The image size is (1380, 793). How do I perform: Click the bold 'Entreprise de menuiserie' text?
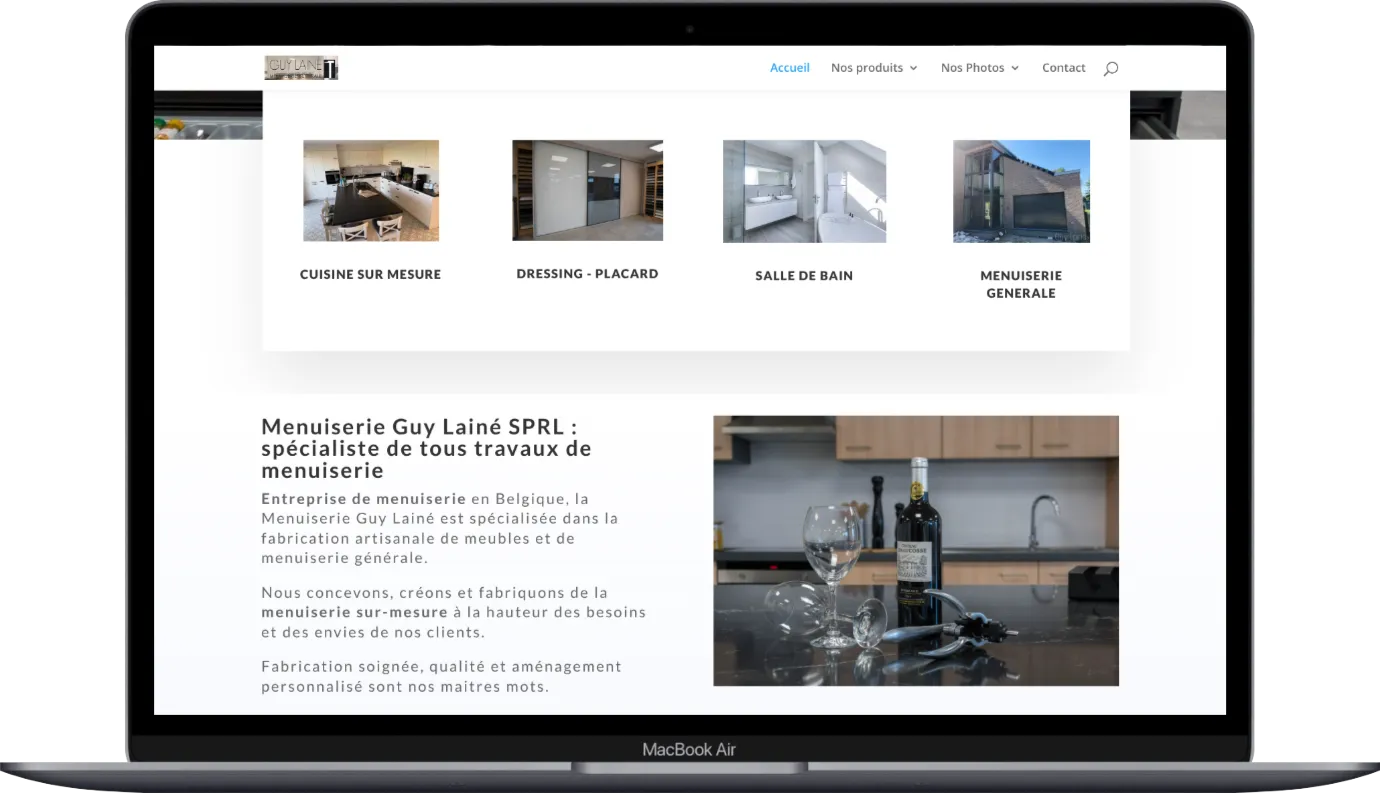(364, 499)
